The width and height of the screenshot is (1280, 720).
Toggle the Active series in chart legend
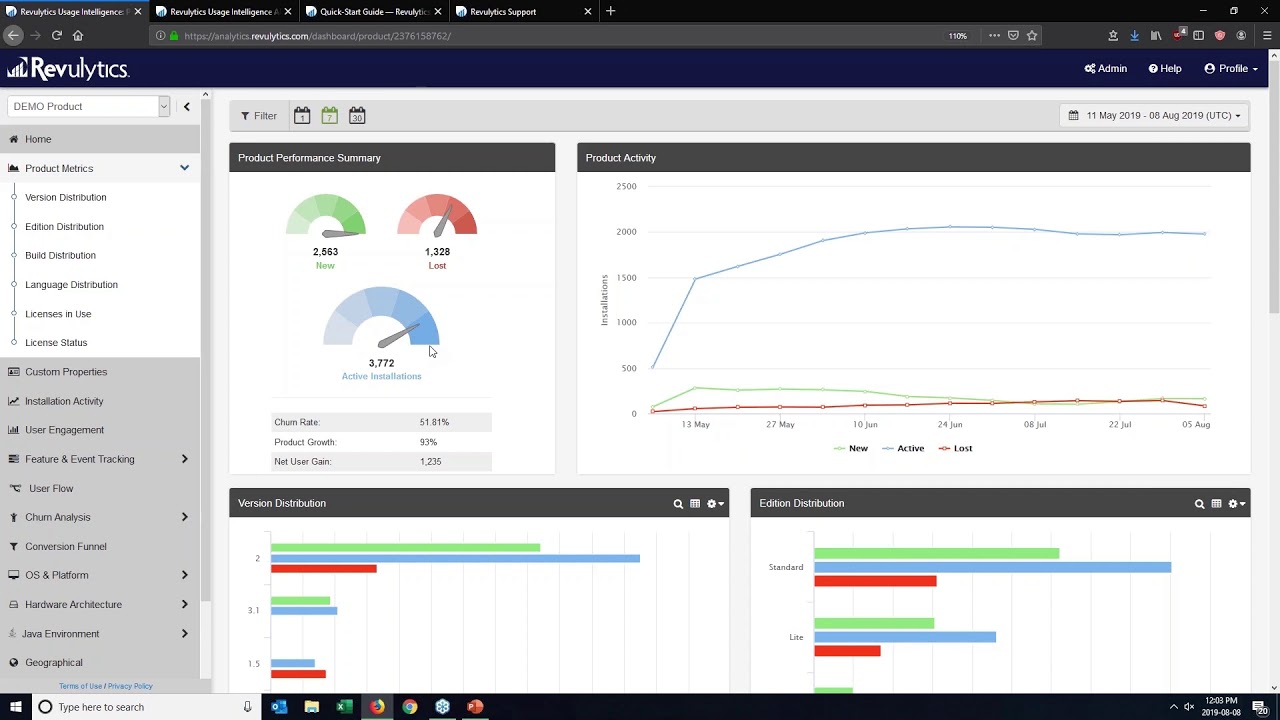903,448
